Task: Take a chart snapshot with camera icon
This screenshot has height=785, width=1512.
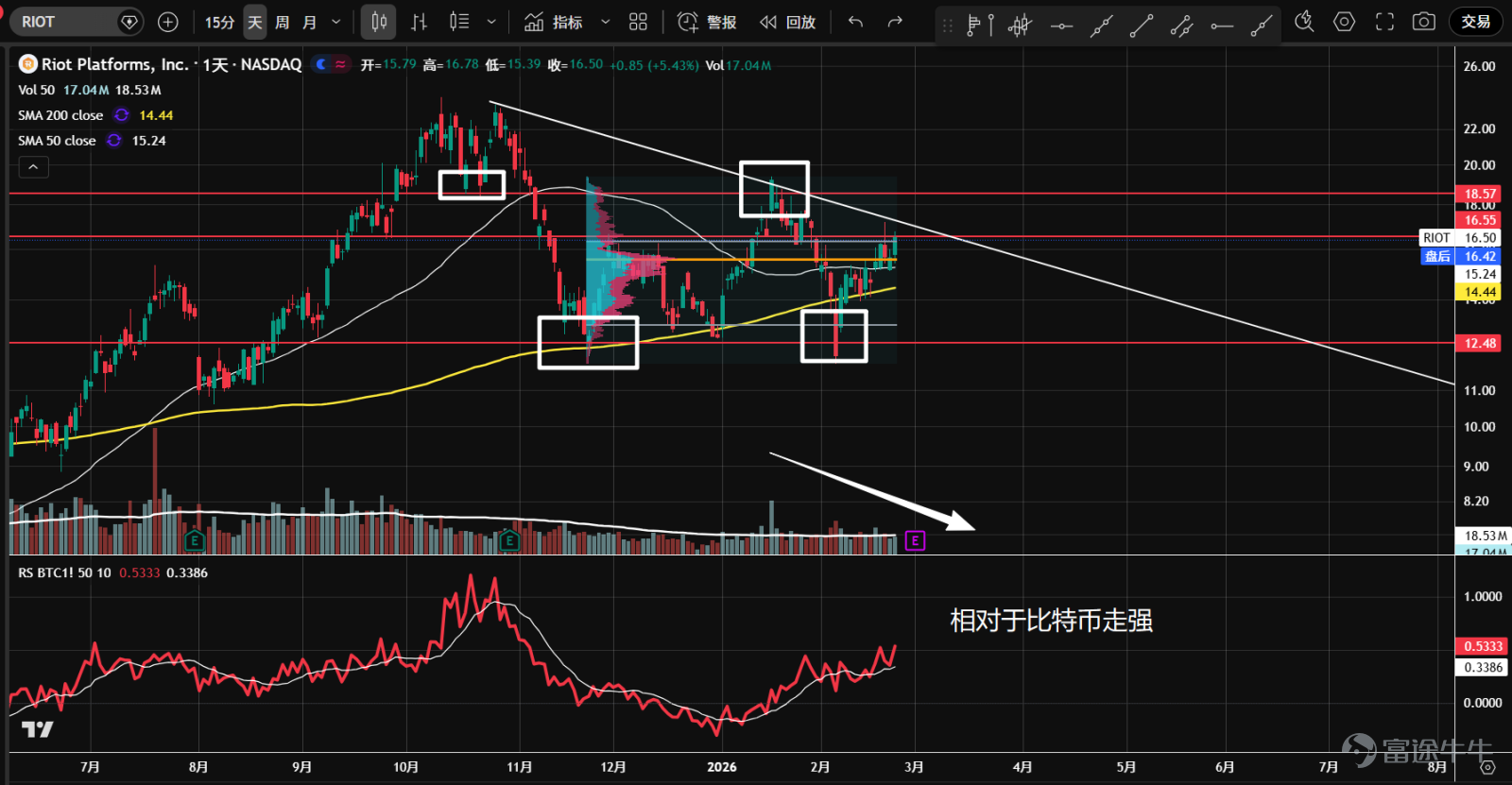Action: (x=1424, y=22)
